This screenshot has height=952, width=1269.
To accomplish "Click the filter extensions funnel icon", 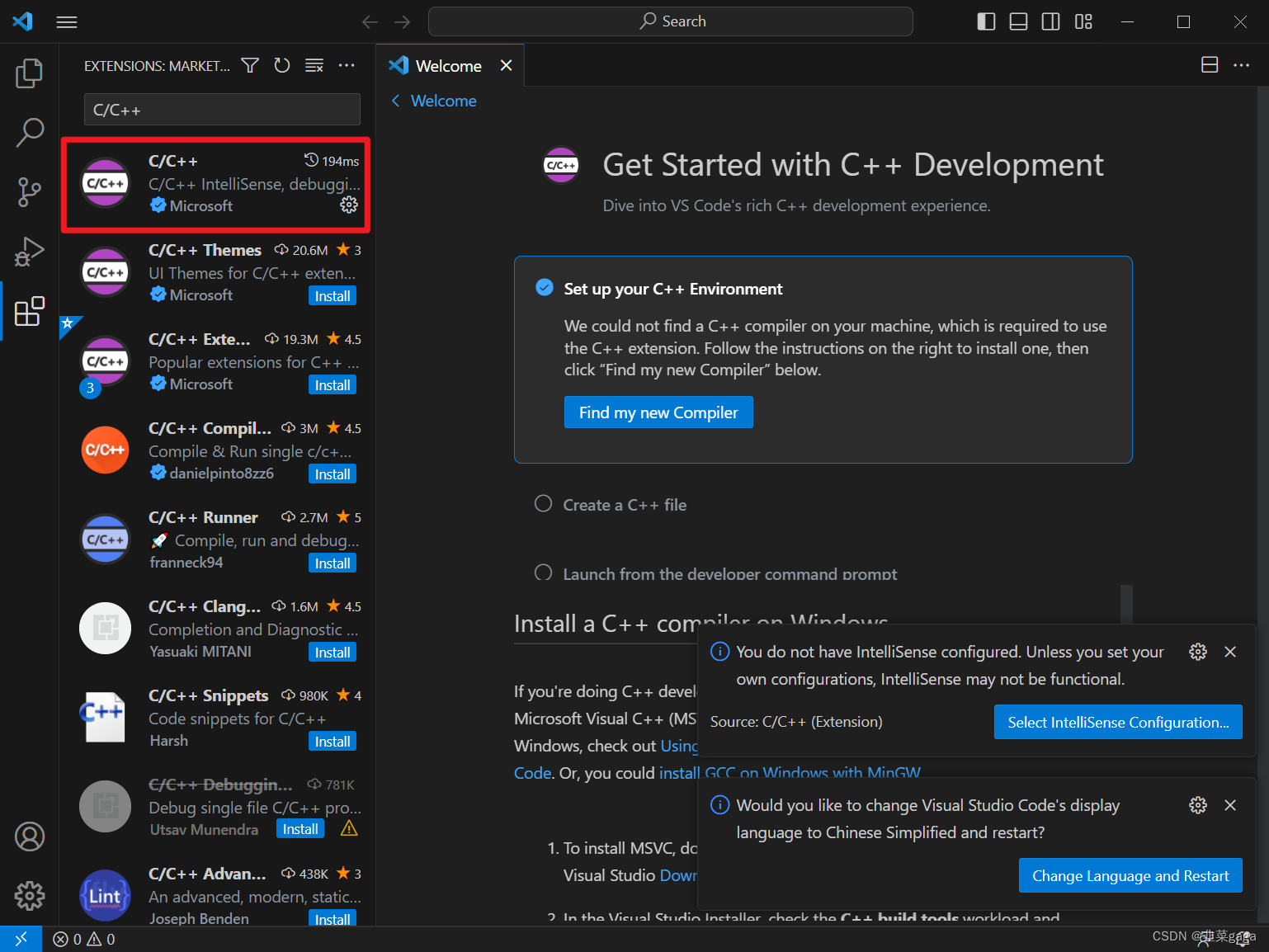I will click(250, 65).
